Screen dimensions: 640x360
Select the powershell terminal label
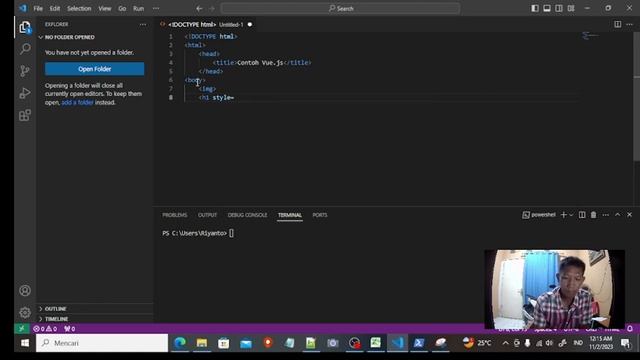tap(539, 215)
